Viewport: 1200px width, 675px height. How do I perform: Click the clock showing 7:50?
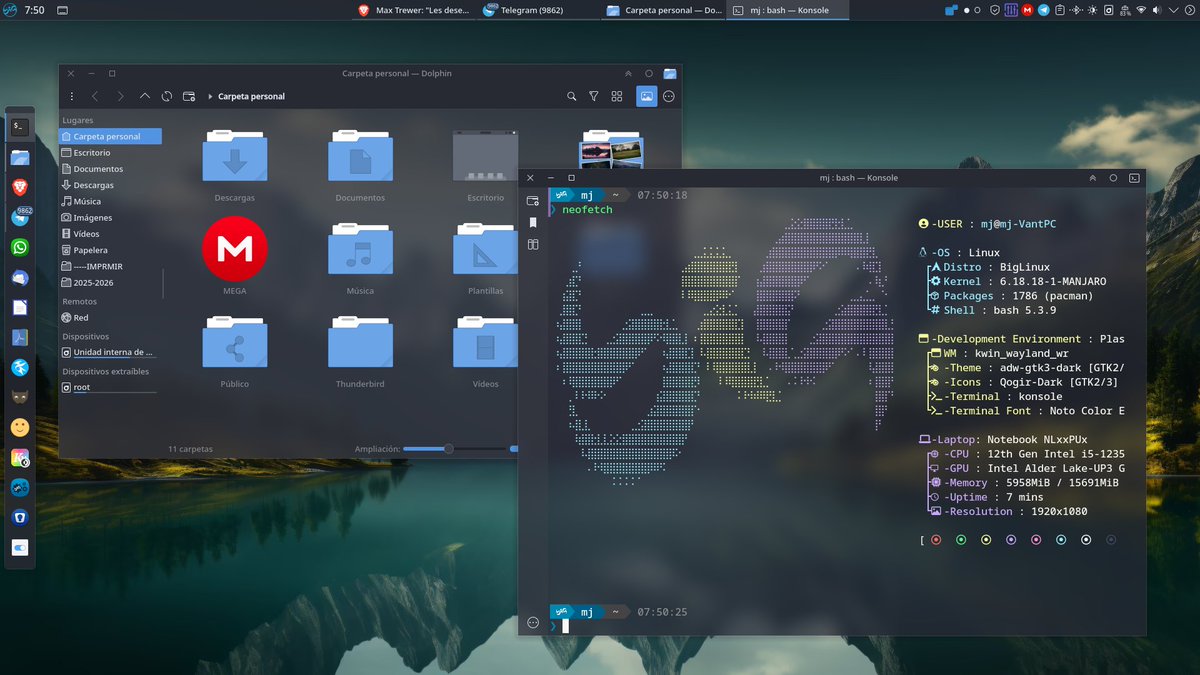tap(34, 10)
